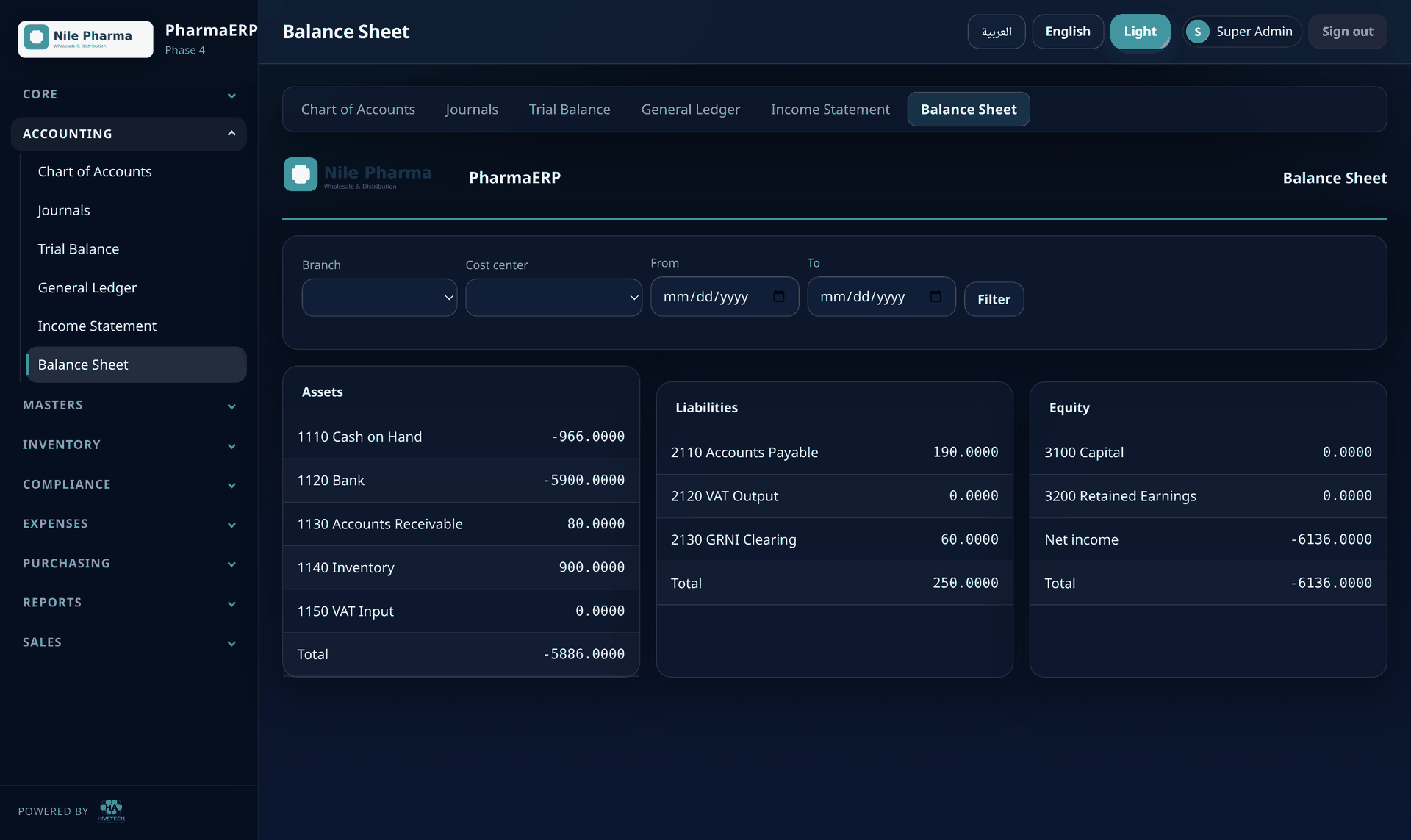Expand the Compliance sidebar section
Screen dimensions: 1411x840
(x=129, y=484)
